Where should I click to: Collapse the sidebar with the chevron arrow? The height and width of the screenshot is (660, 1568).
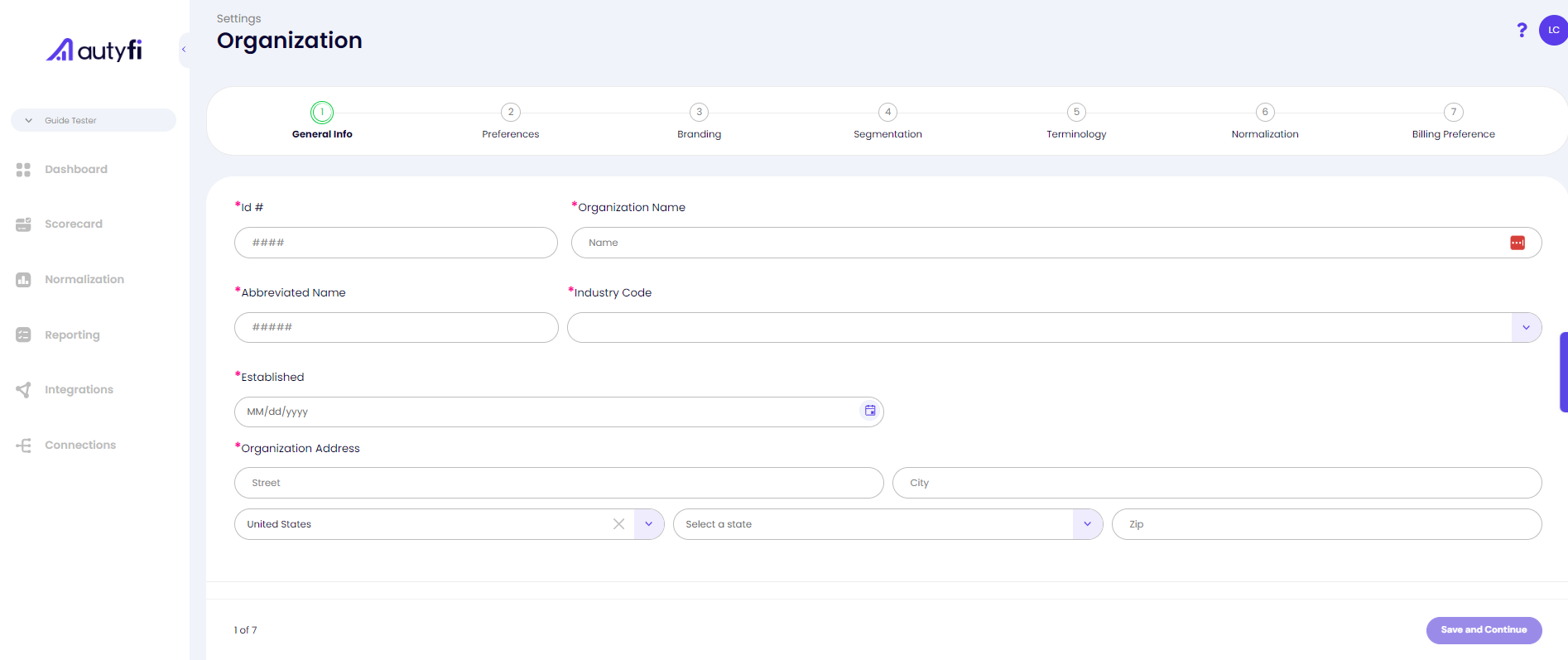click(184, 50)
